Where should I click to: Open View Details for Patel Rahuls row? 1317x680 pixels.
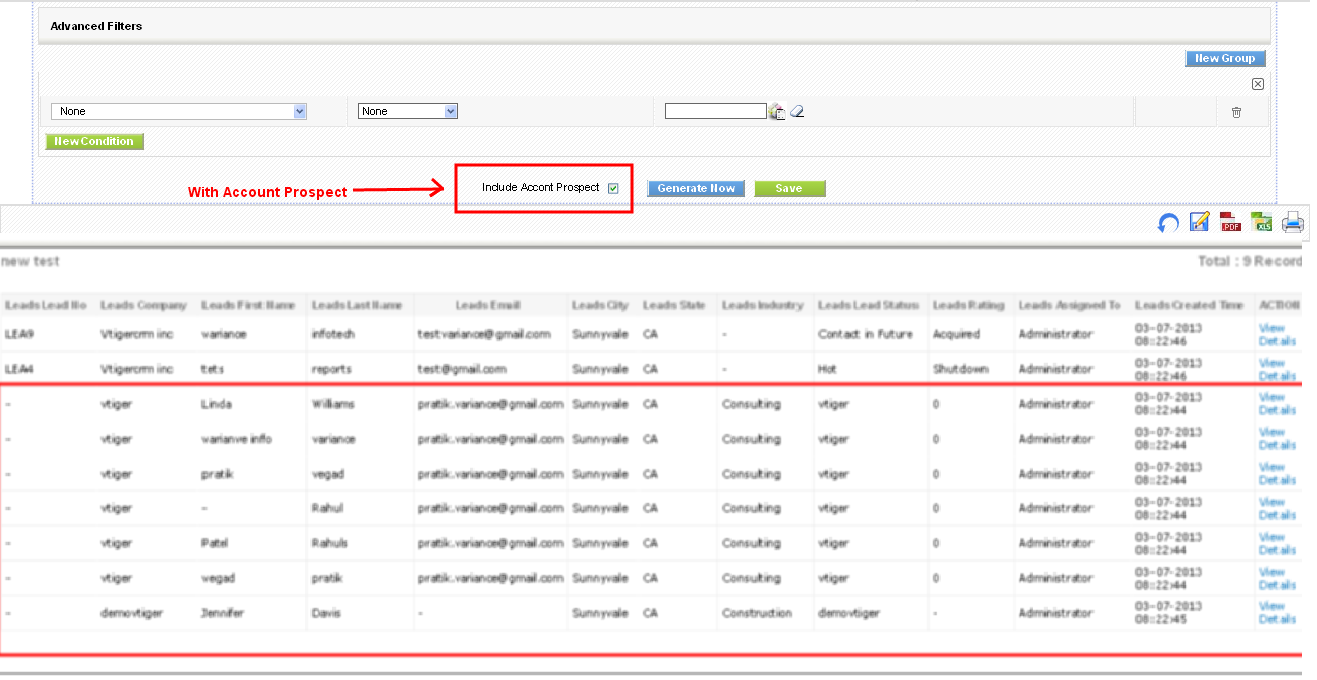click(x=1277, y=543)
